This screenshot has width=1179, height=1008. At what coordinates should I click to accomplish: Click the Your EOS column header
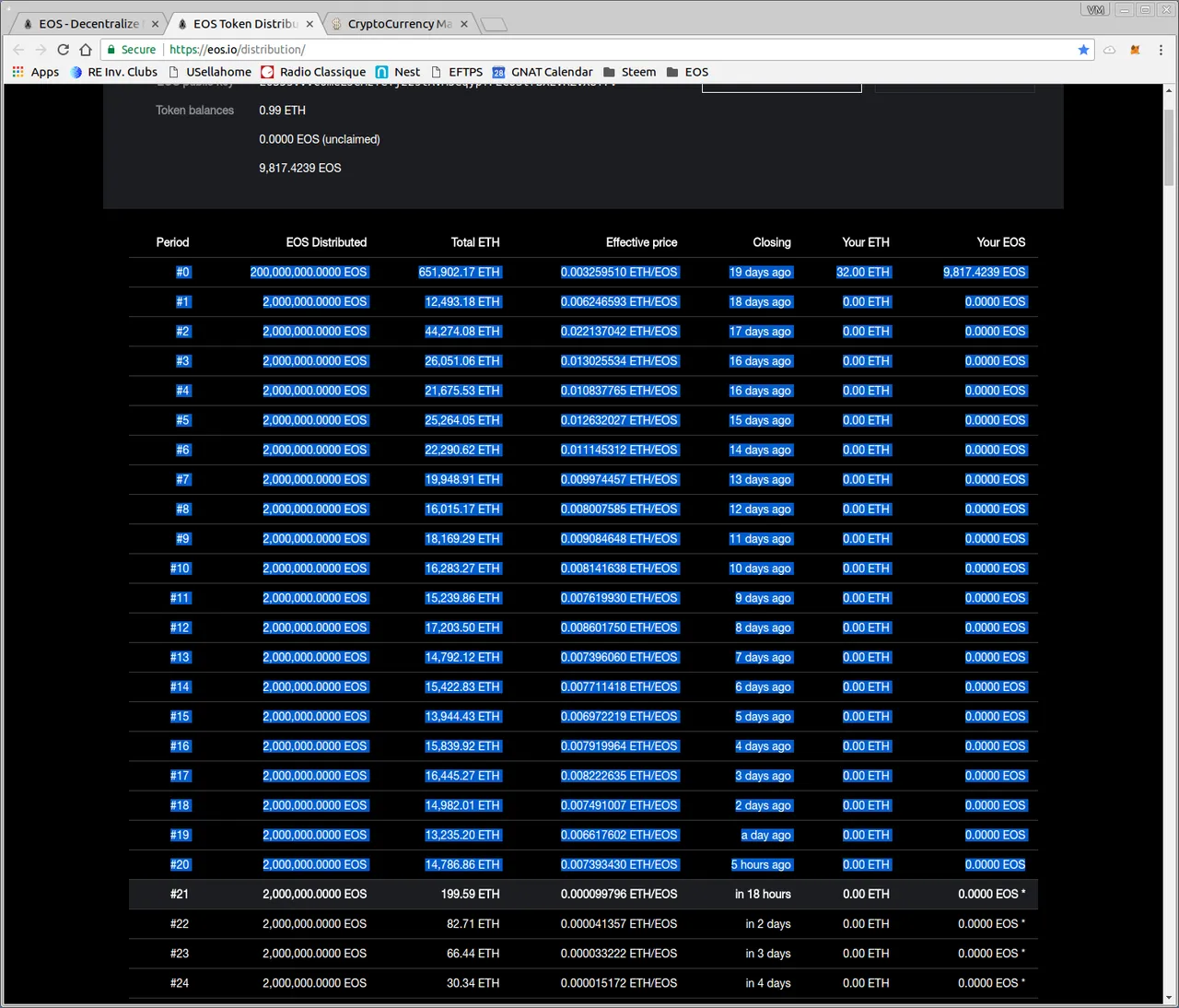[1001, 242]
